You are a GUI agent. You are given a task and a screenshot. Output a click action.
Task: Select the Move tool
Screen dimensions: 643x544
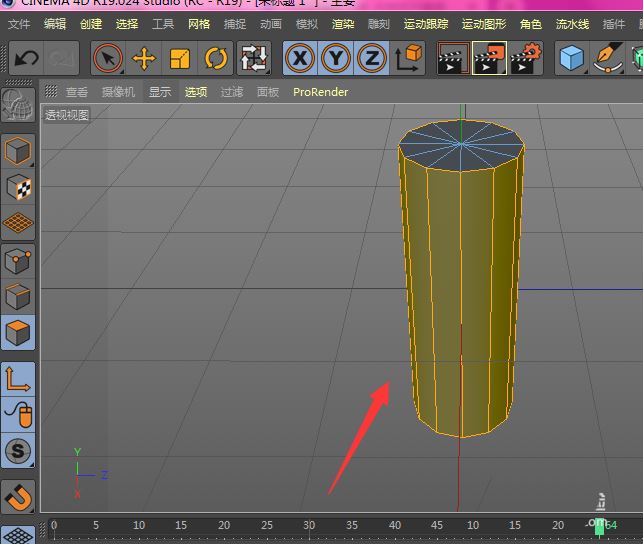144,59
